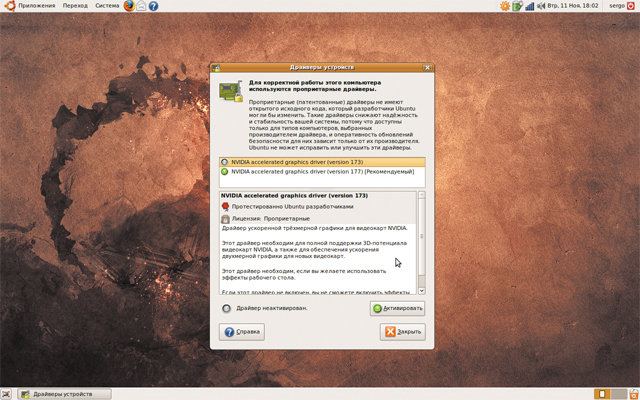Select NVIDIA driver version 173 row

pyautogui.click(x=322, y=162)
